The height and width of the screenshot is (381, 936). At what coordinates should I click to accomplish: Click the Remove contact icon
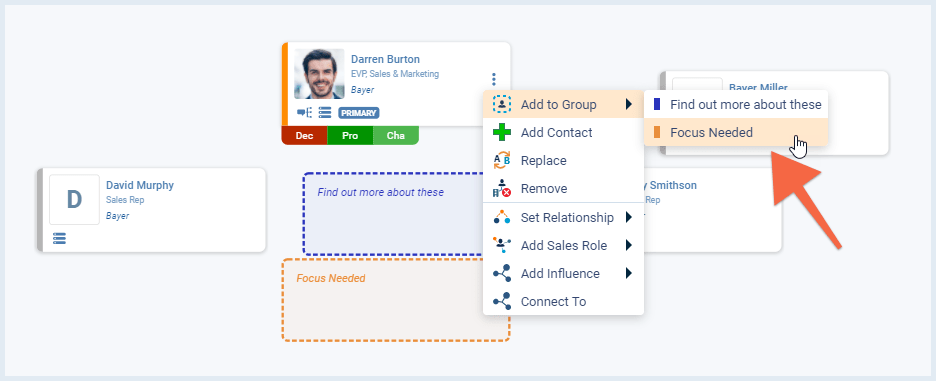pyautogui.click(x=502, y=189)
